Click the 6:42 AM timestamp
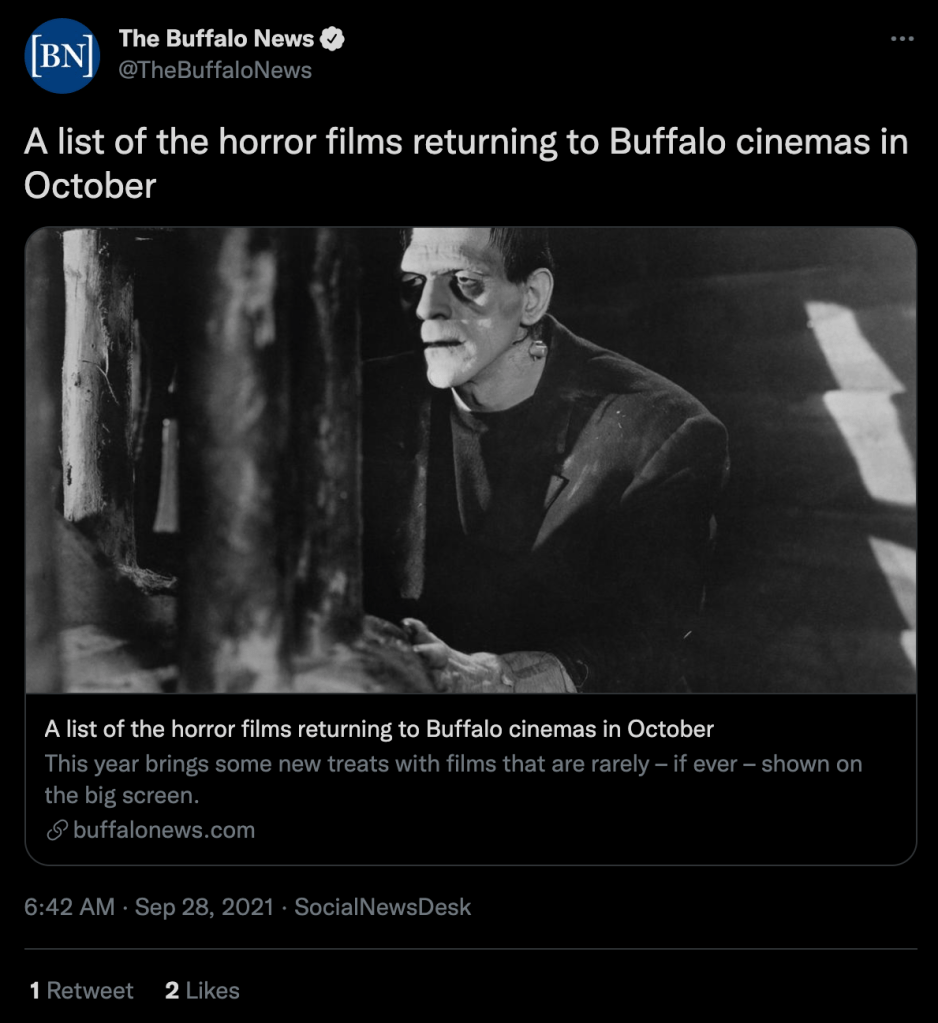 coord(69,907)
